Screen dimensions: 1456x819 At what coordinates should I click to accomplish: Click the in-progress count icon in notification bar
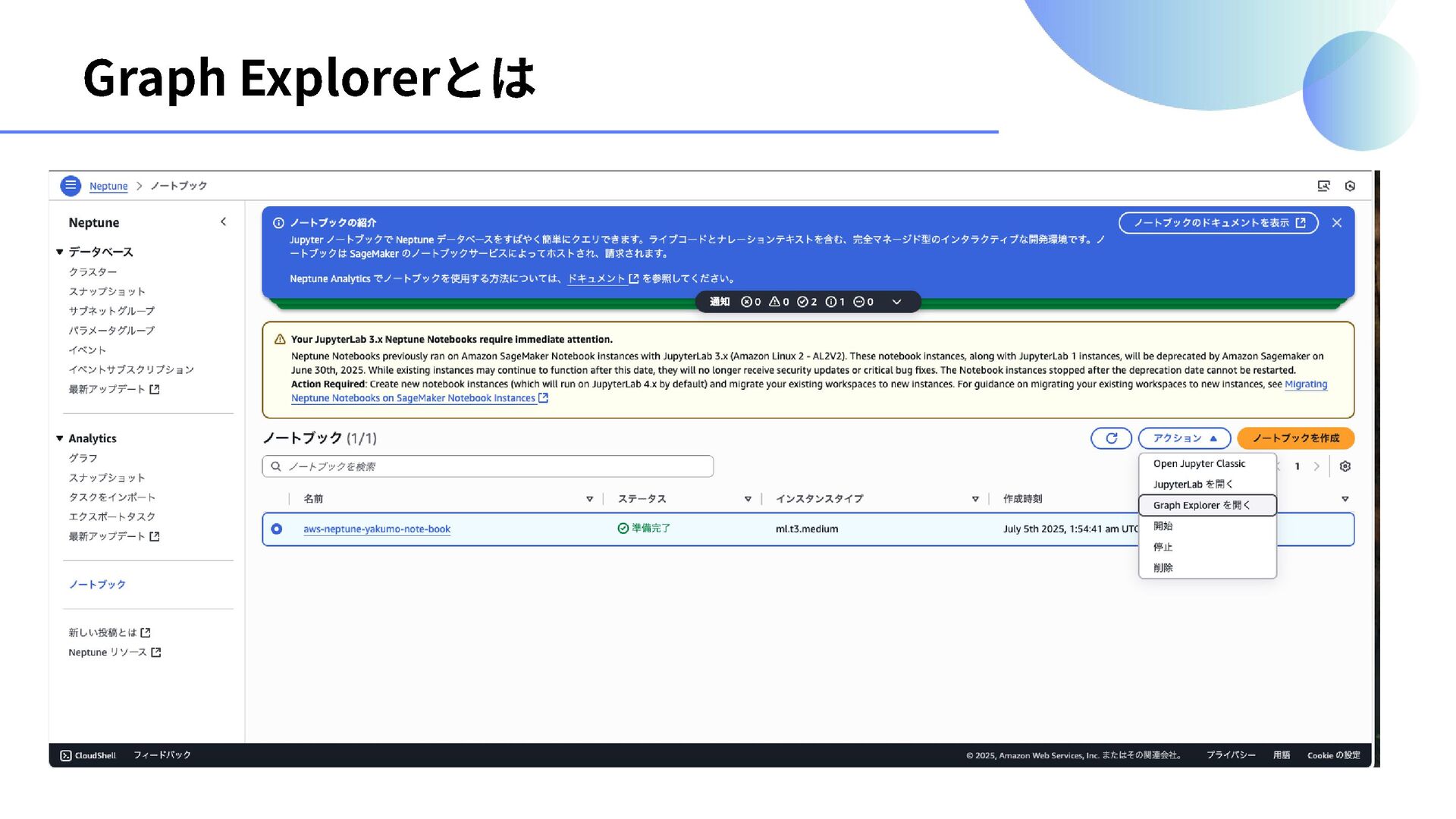click(x=859, y=302)
